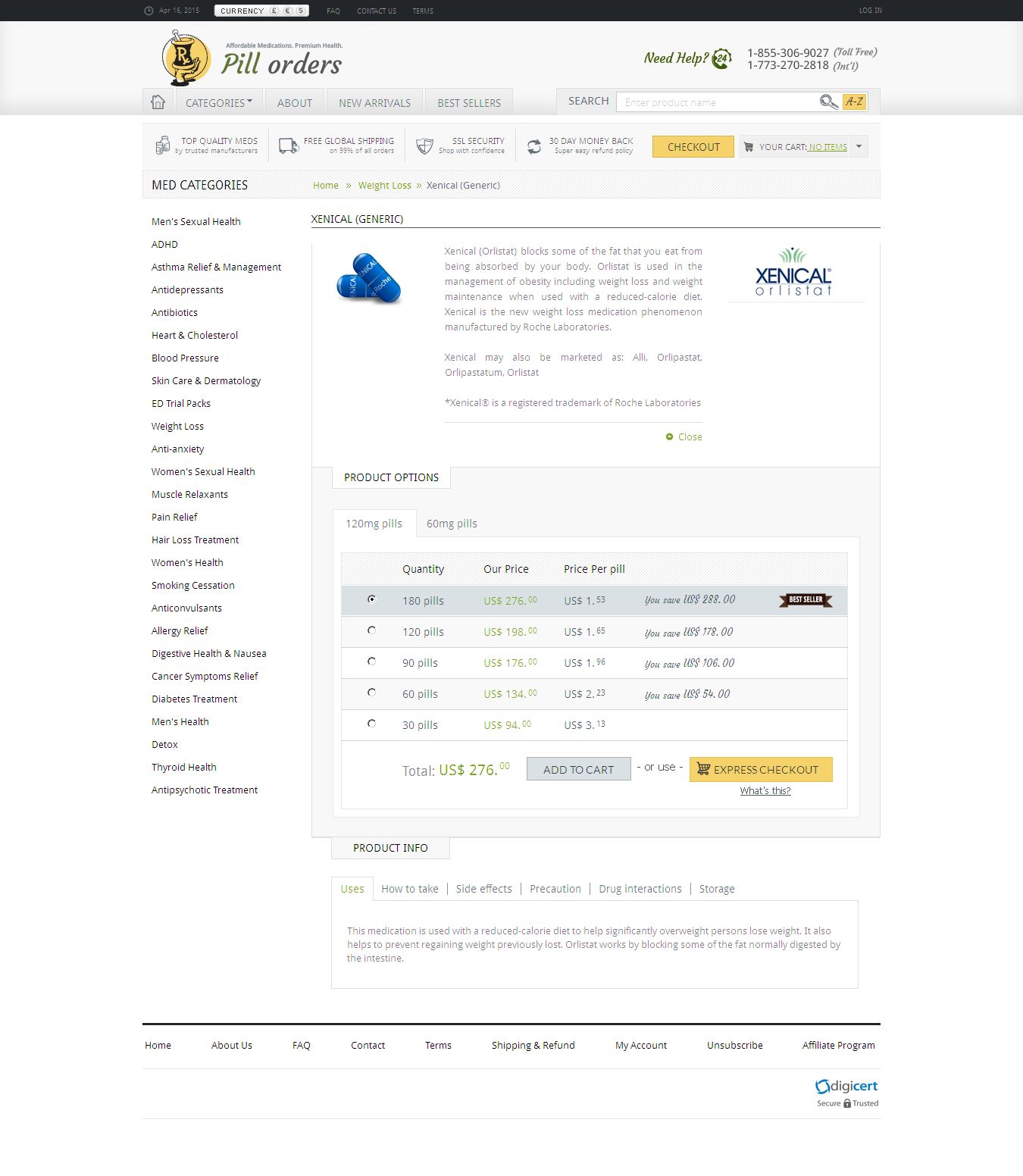Open the top bar Contact Us link
Screen dimensions: 1023x1176
coord(377,11)
